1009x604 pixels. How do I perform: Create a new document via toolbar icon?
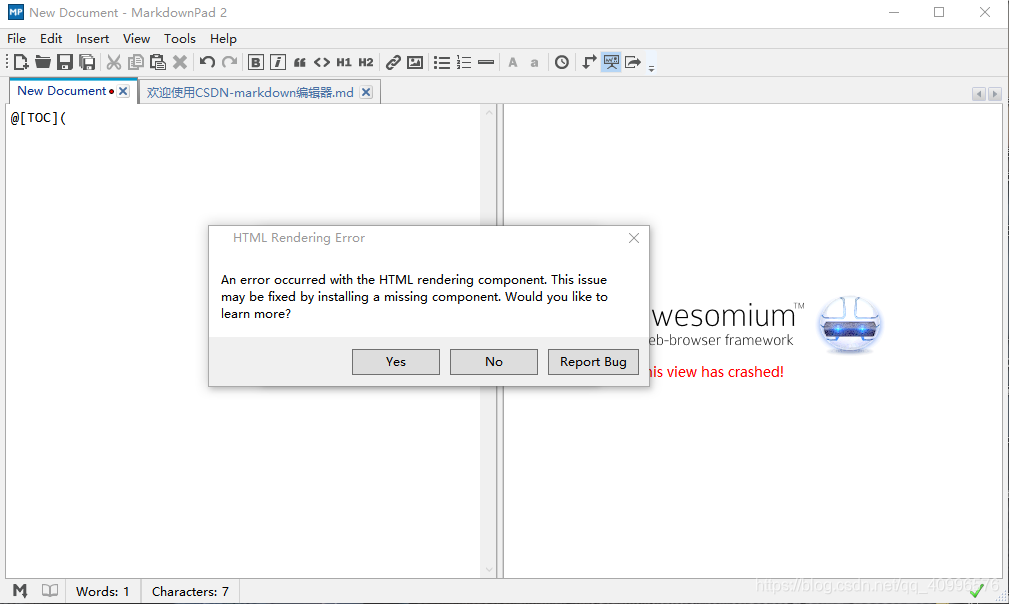click(21, 62)
